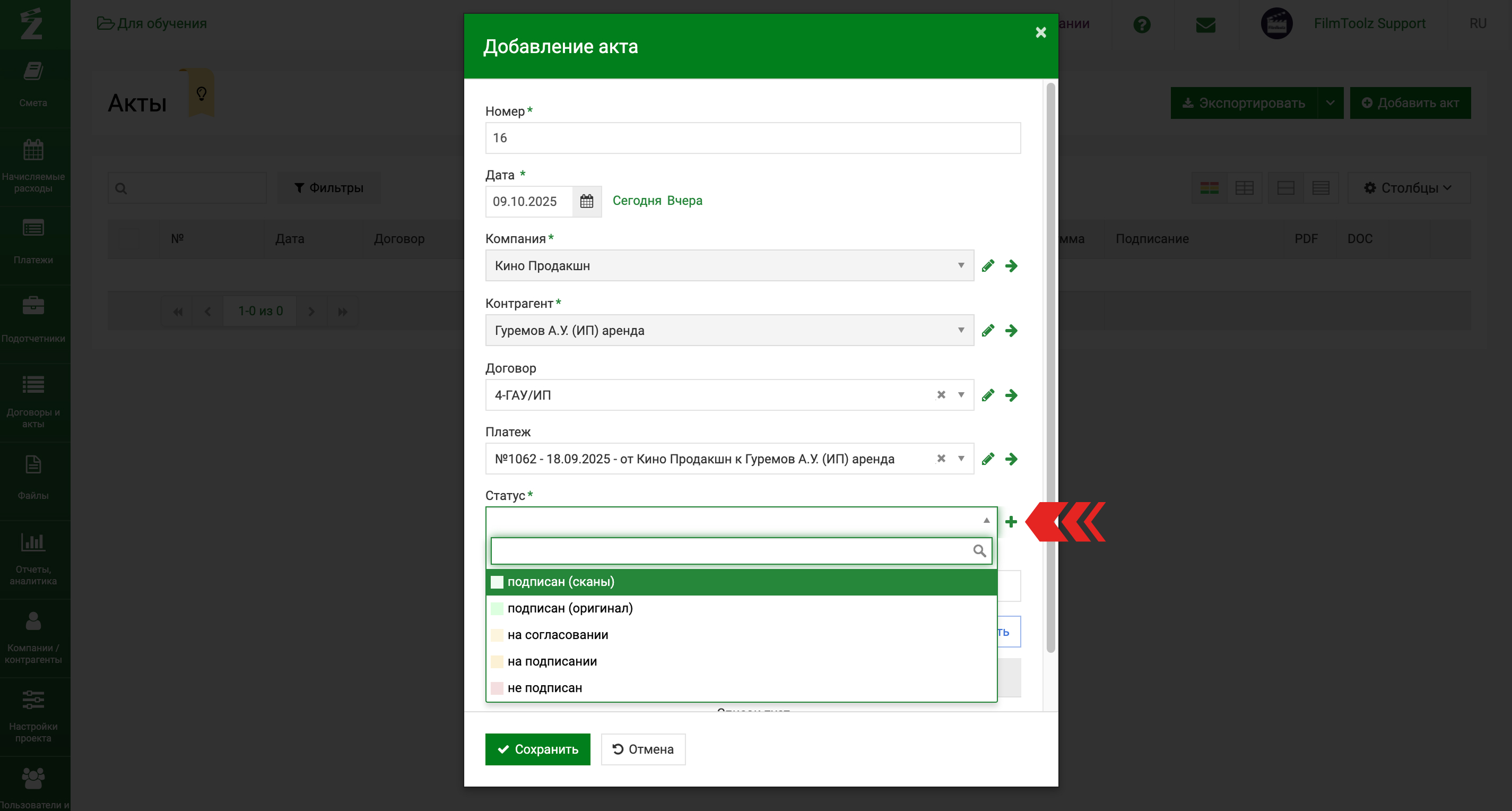Click the calendar icon next to date field
Viewport: 1512px width, 811px height.
coord(586,202)
